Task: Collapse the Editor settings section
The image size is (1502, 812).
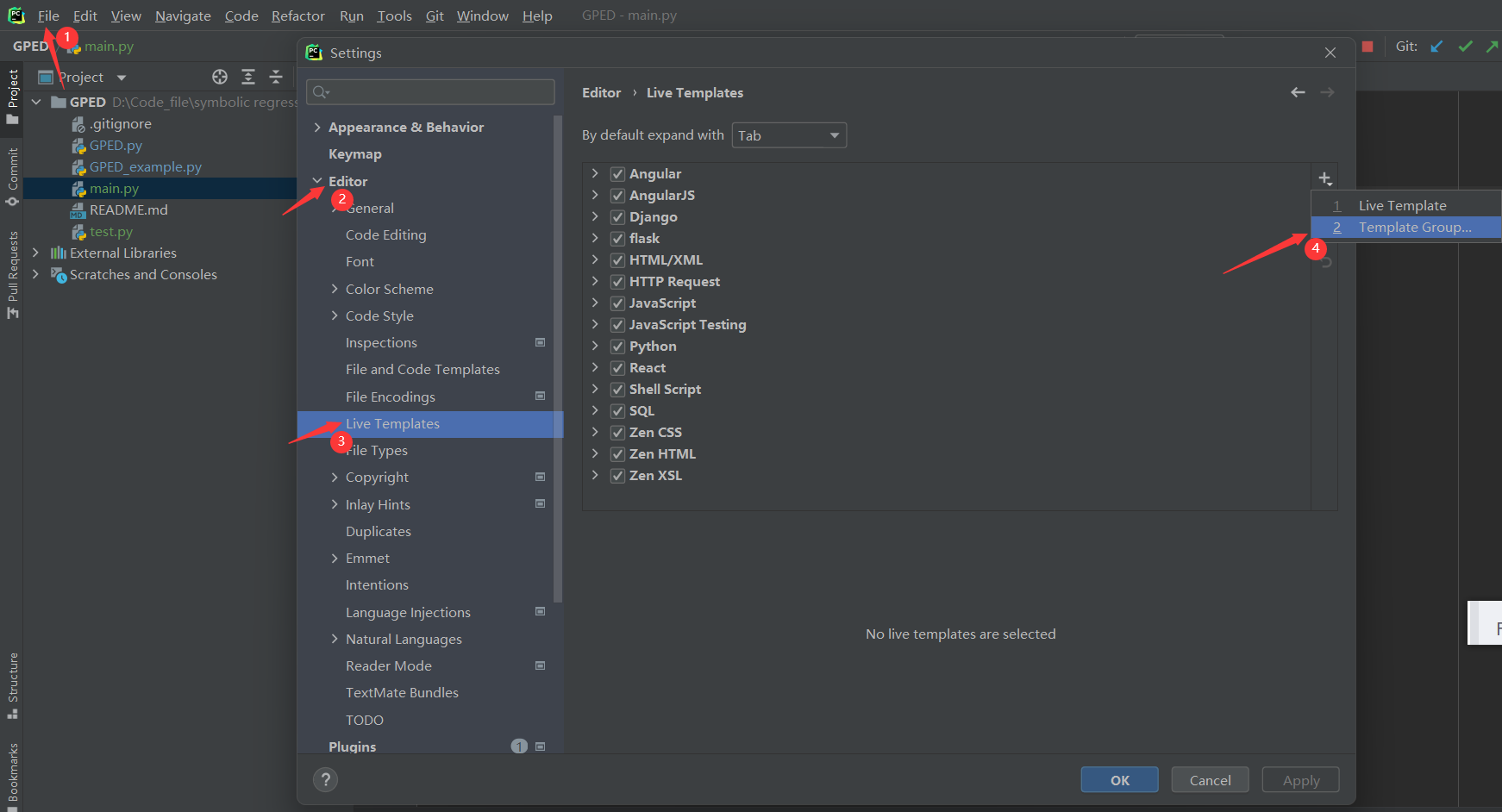Action: tap(317, 181)
